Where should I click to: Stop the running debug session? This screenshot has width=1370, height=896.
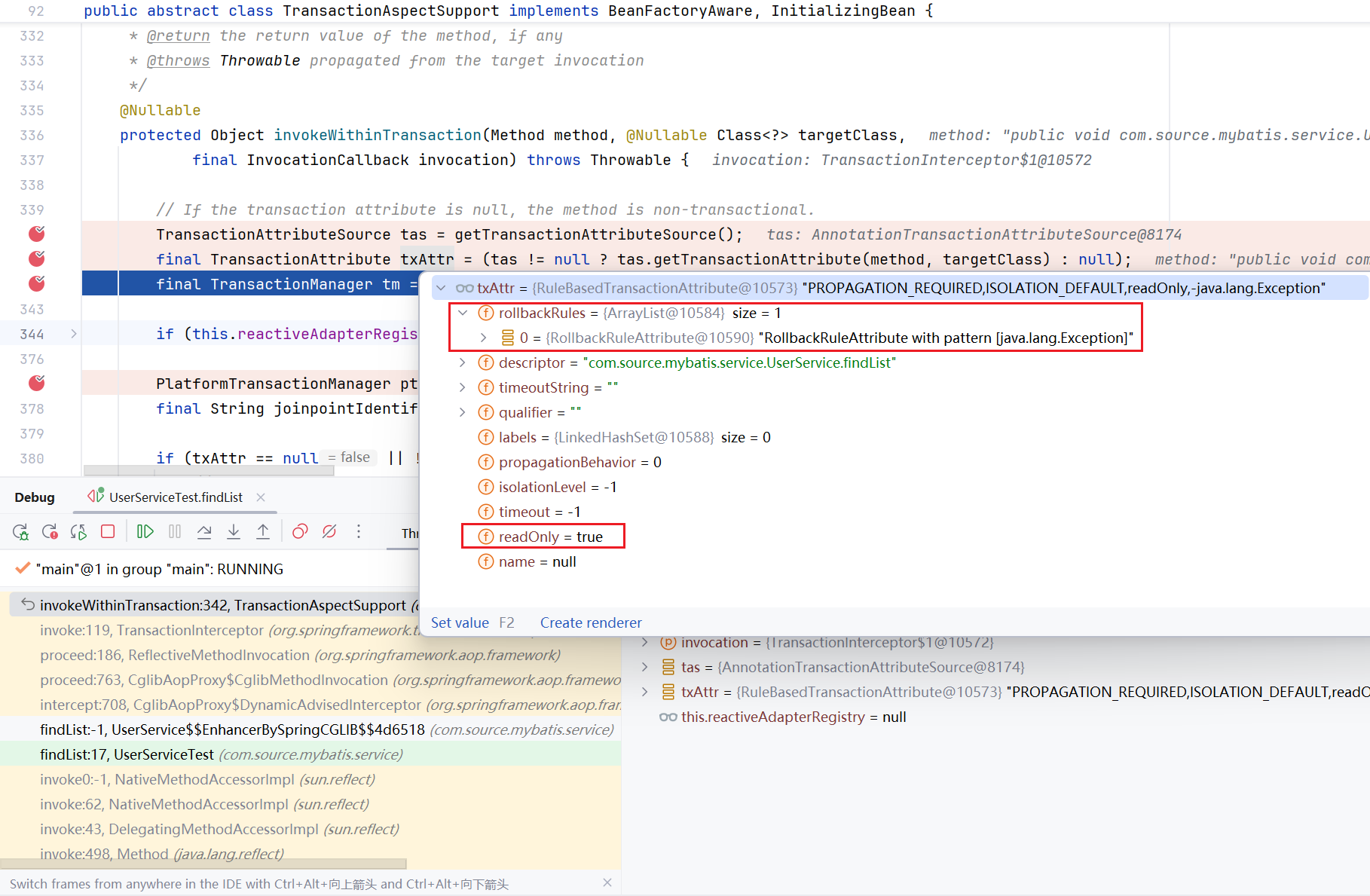coord(108,532)
